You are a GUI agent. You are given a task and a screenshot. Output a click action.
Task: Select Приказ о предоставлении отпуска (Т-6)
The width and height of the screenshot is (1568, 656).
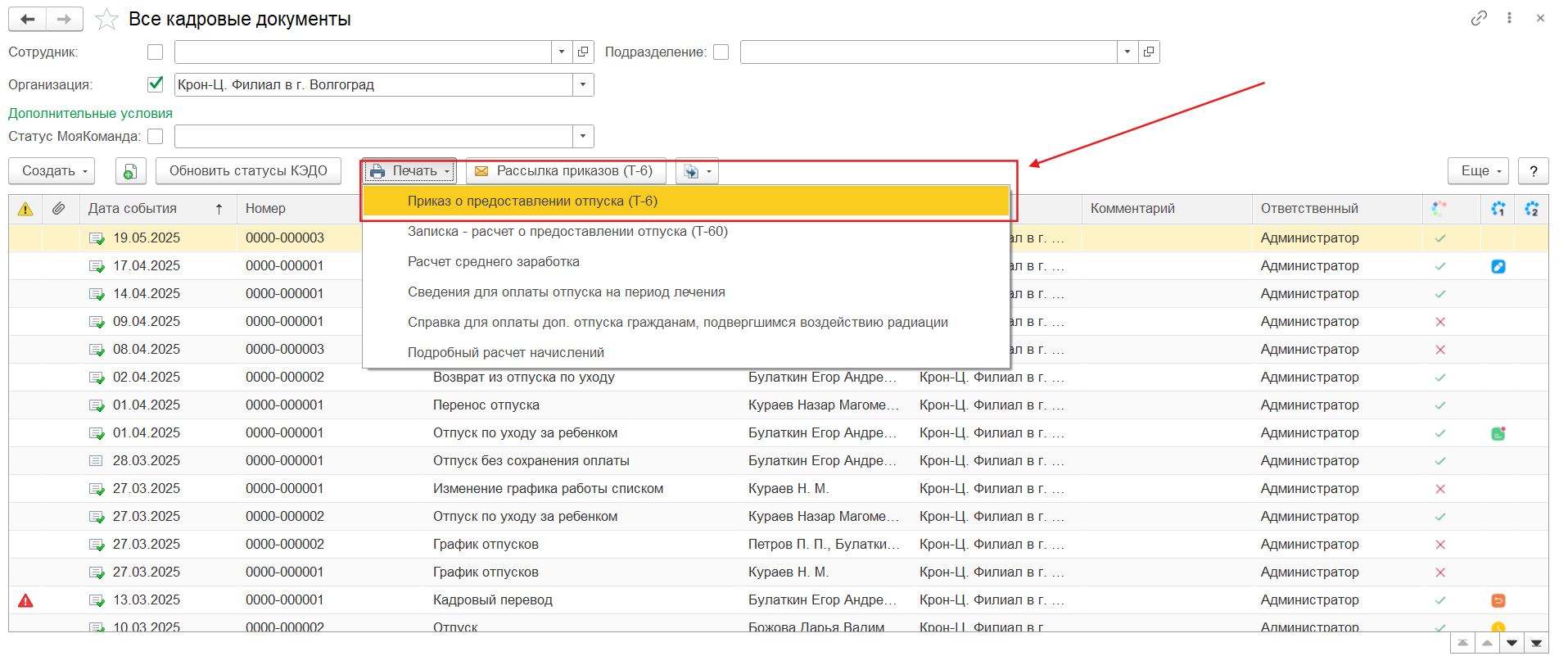coord(532,201)
